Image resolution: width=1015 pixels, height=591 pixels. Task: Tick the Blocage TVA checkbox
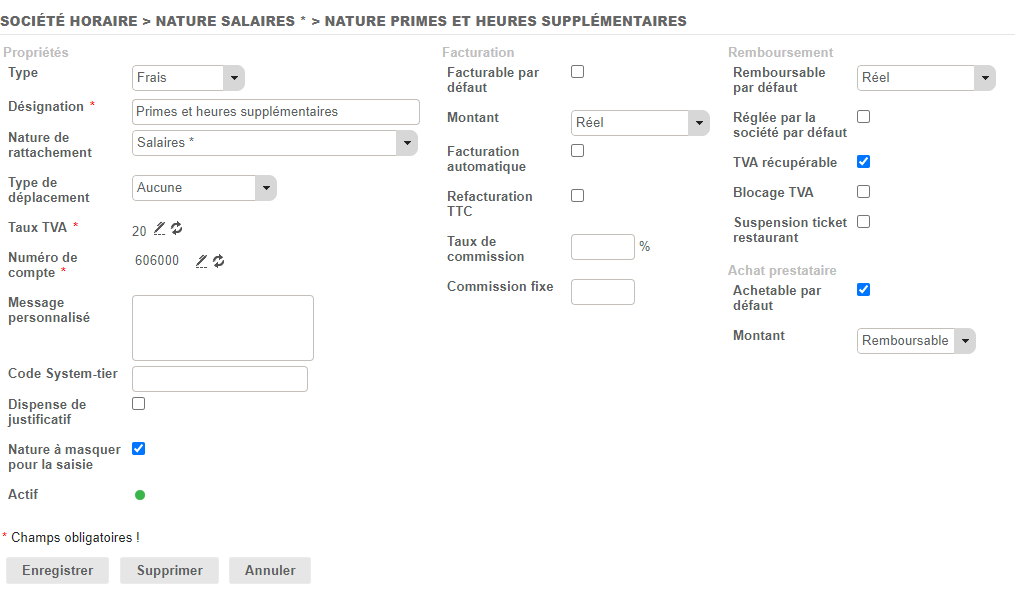pos(864,192)
